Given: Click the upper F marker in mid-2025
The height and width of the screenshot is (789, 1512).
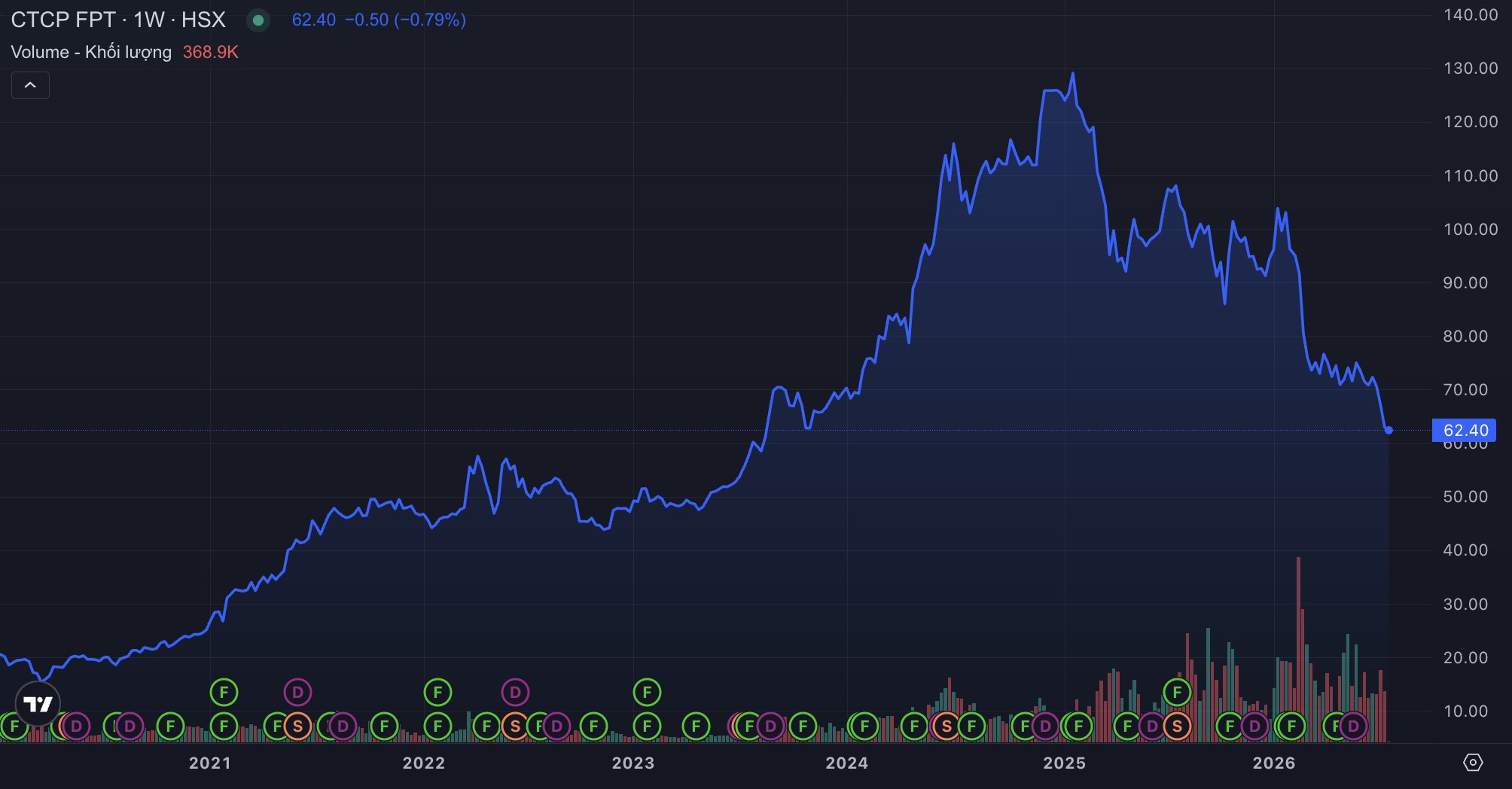Looking at the screenshot, I should point(1177,691).
